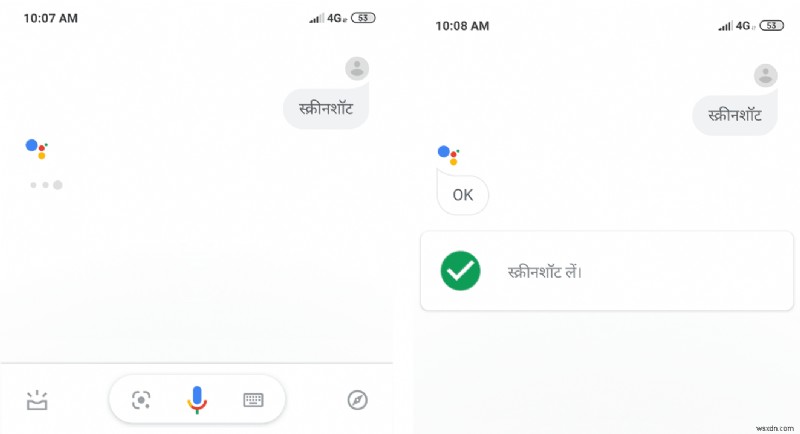800x434 pixels.
Task: Select the स्क्रीनशॉट लें action card
Action: coord(607,271)
